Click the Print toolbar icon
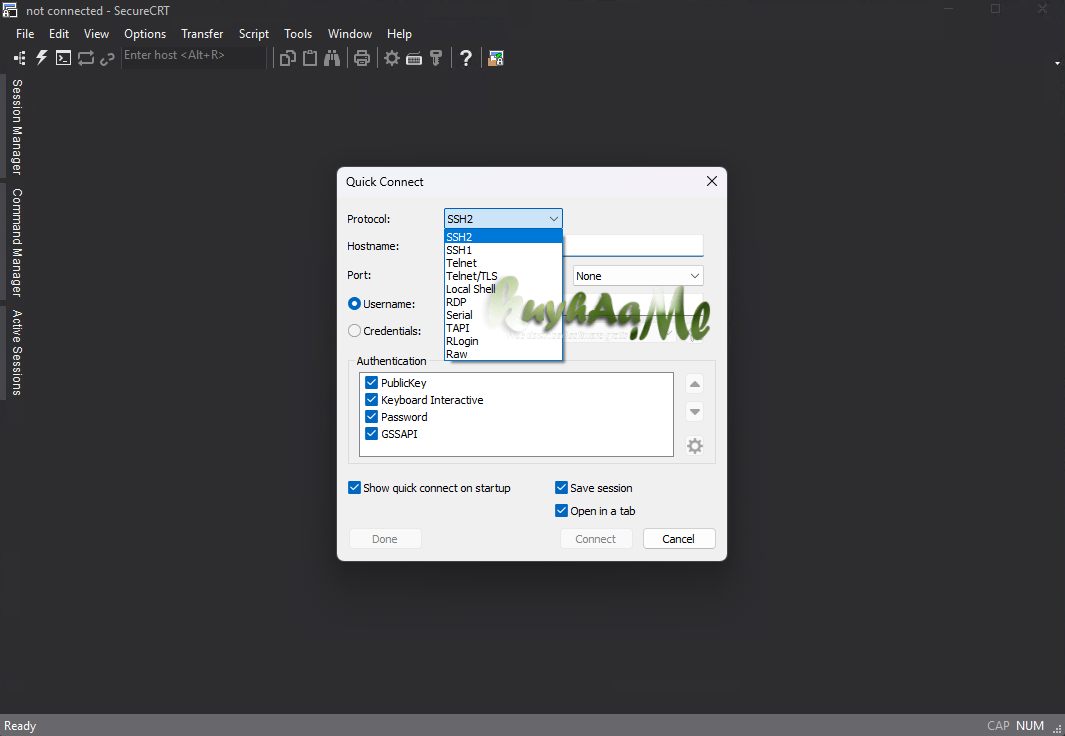The width and height of the screenshot is (1065, 736). click(x=362, y=58)
